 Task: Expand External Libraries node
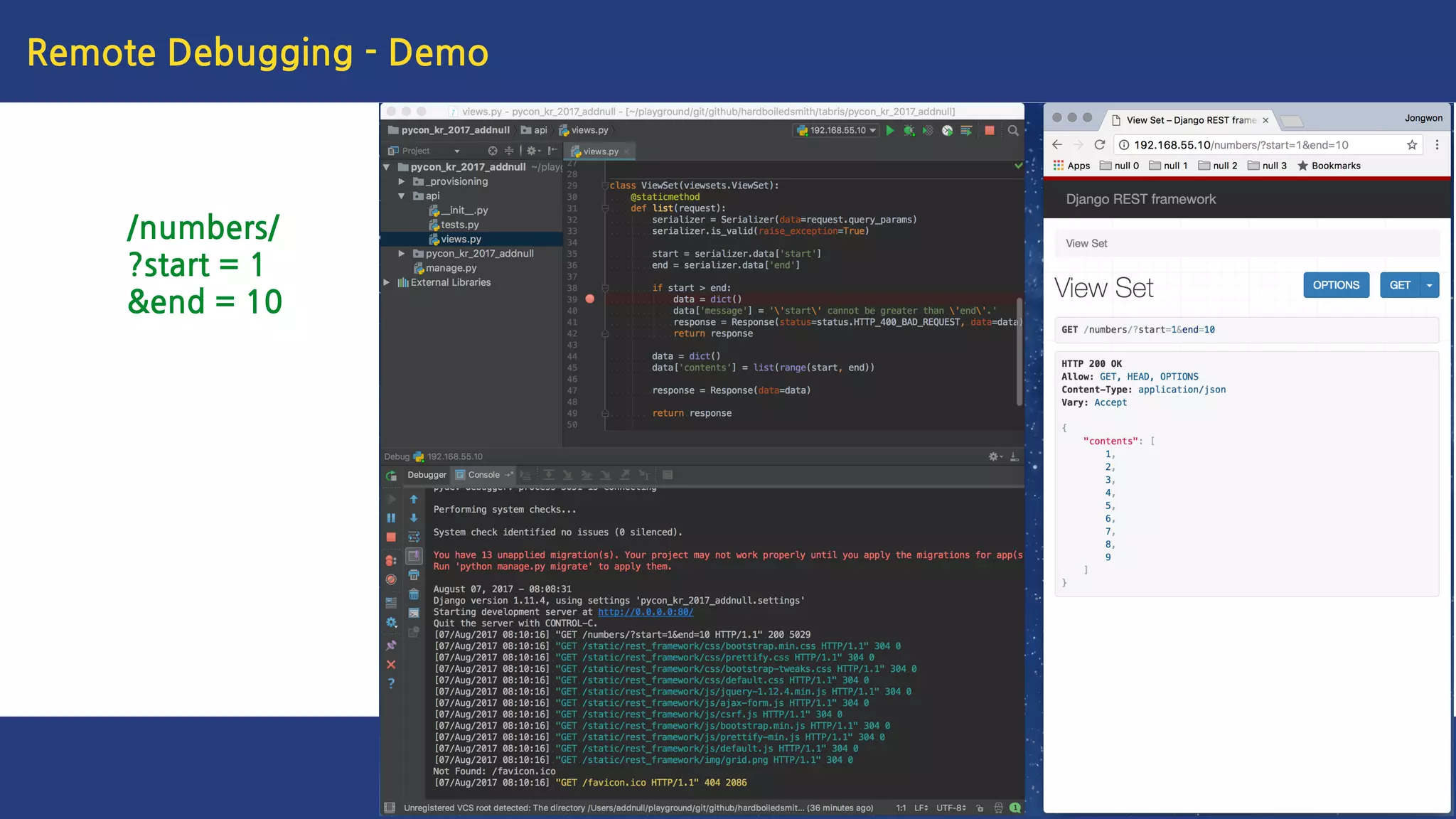pyautogui.click(x=387, y=282)
